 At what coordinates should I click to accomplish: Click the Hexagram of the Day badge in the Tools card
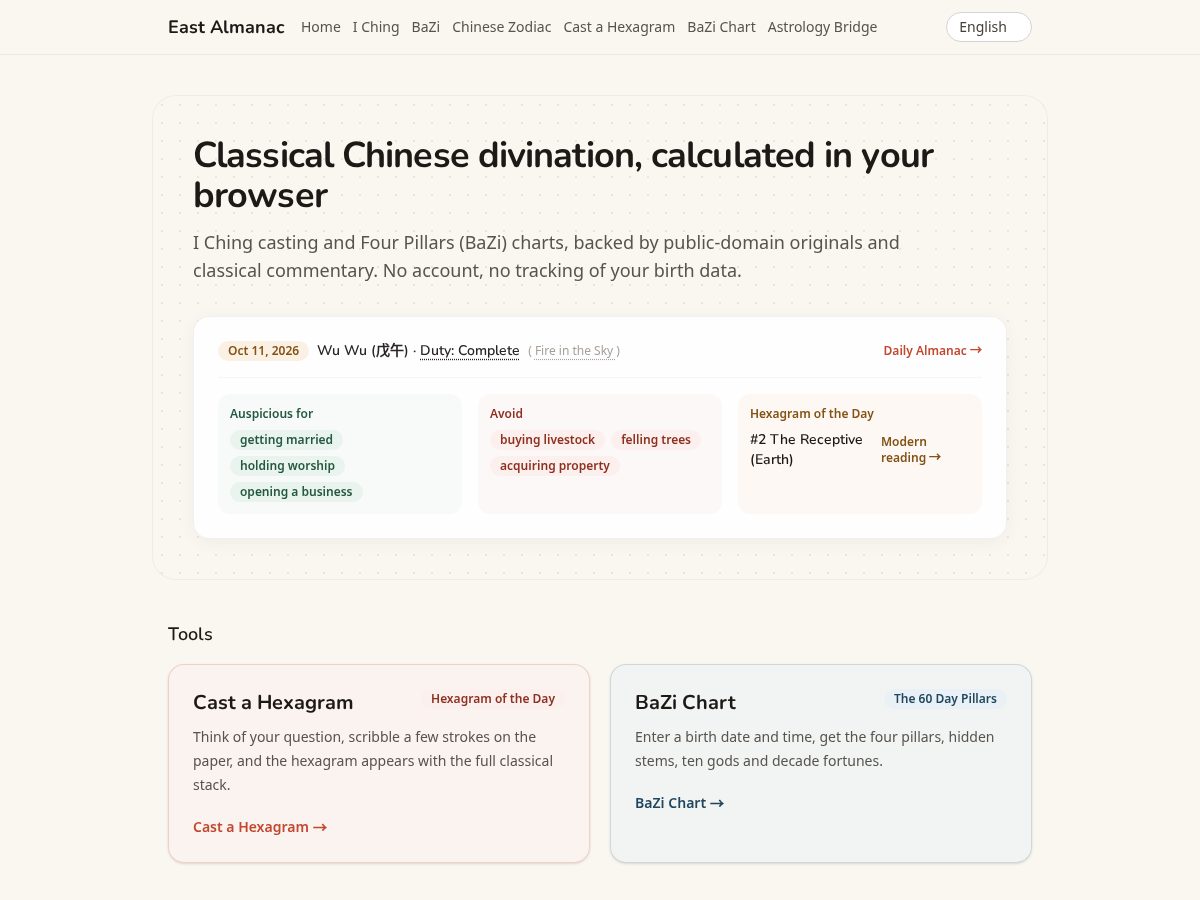coord(493,699)
